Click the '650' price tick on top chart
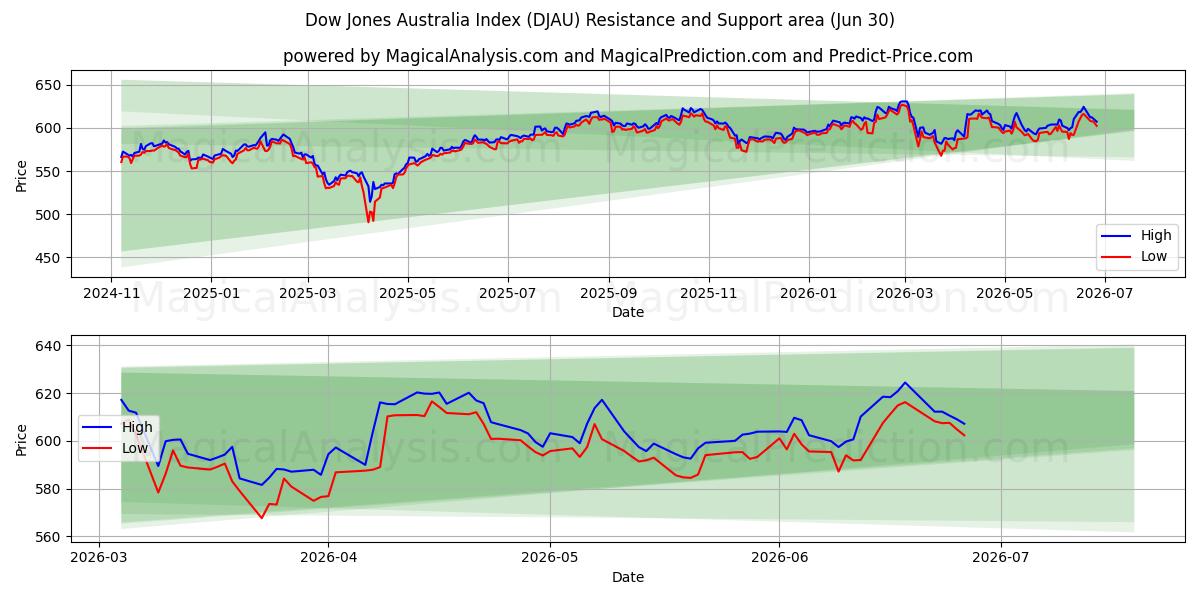1200x600 pixels. (50, 85)
